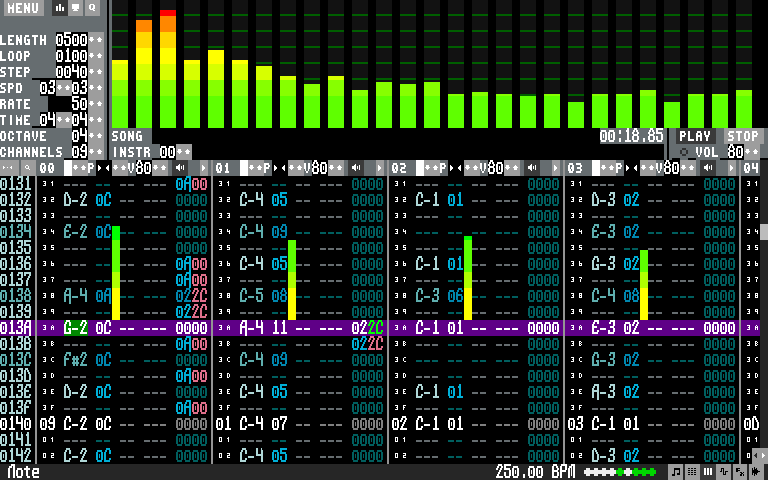The height and width of the screenshot is (480, 768).
Task: Click the green-white step indicator dots
Action: 620,472
